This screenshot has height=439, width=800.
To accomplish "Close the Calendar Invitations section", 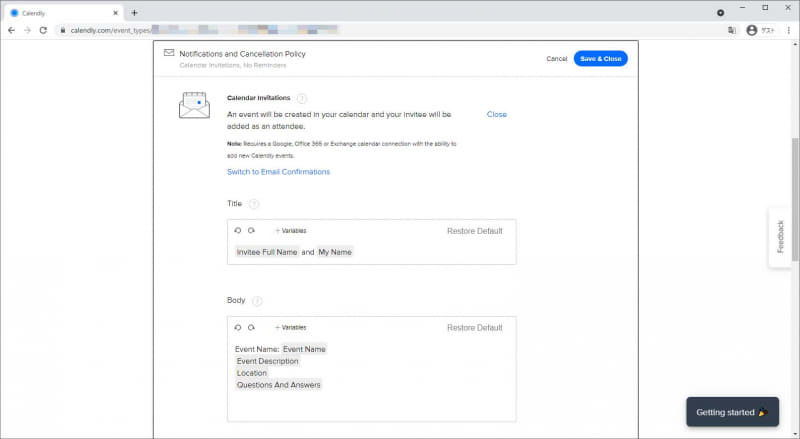I will (496, 114).
